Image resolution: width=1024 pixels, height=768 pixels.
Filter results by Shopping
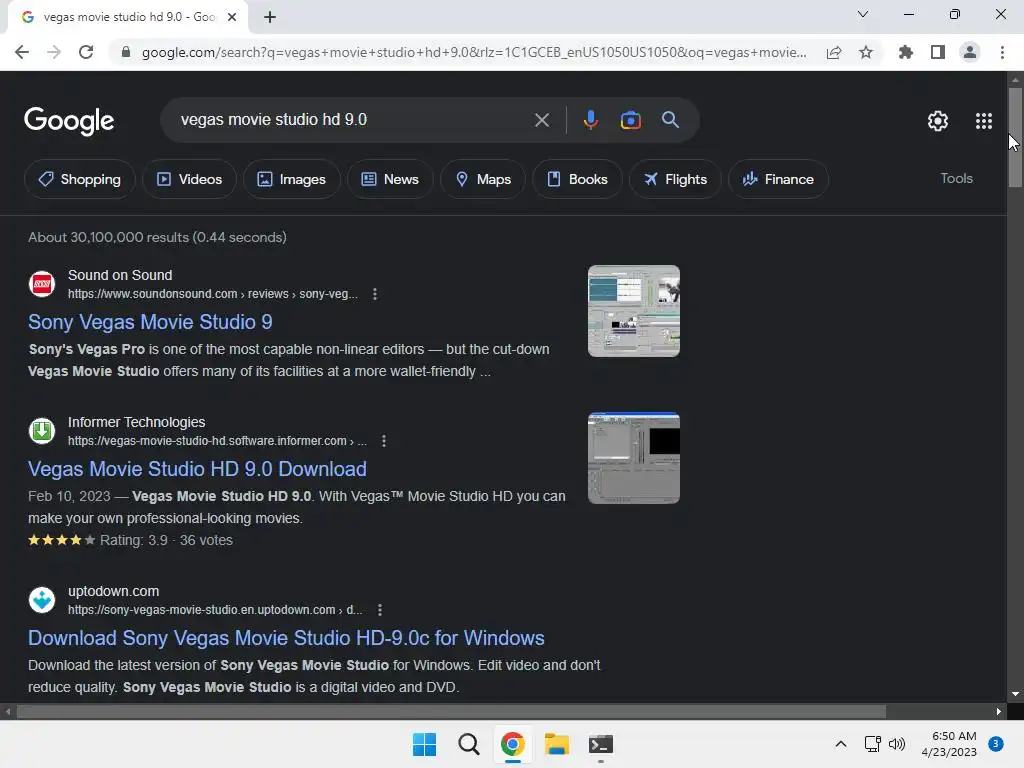80,179
